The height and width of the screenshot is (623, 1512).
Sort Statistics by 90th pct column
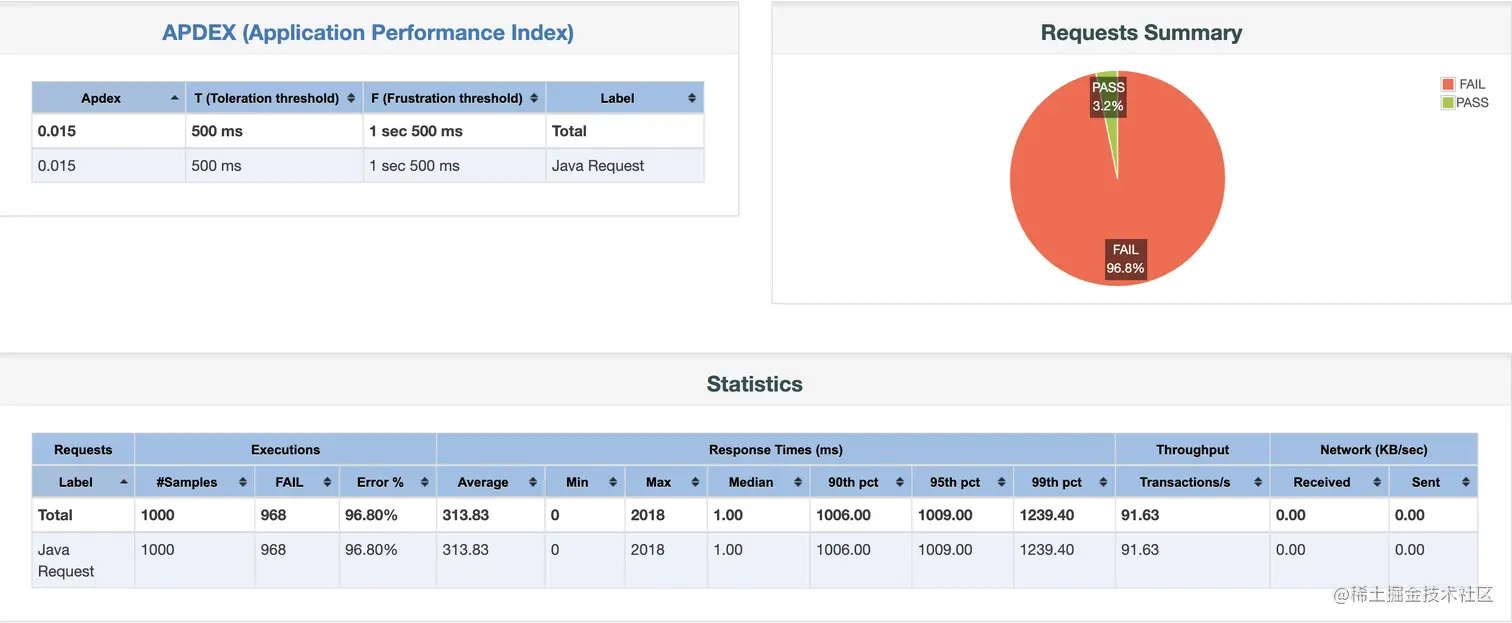coord(861,482)
